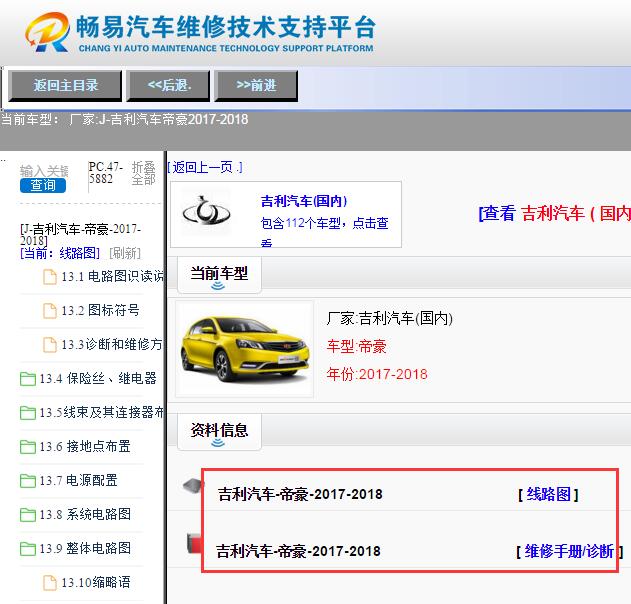Click the 返回主目录 button
The height and width of the screenshot is (604, 631).
pyautogui.click(x=65, y=85)
